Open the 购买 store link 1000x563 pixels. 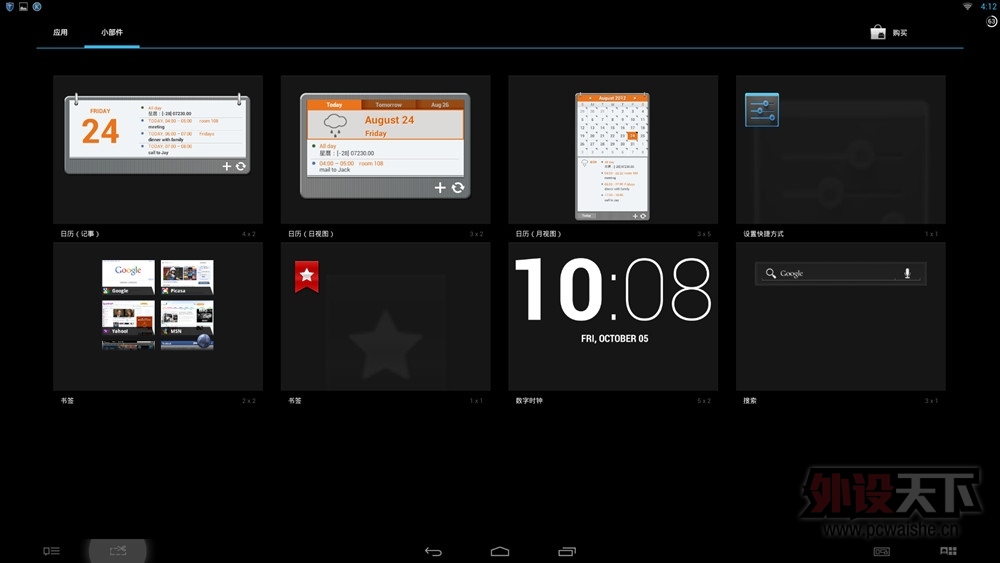pyautogui.click(x=900, y=33)
